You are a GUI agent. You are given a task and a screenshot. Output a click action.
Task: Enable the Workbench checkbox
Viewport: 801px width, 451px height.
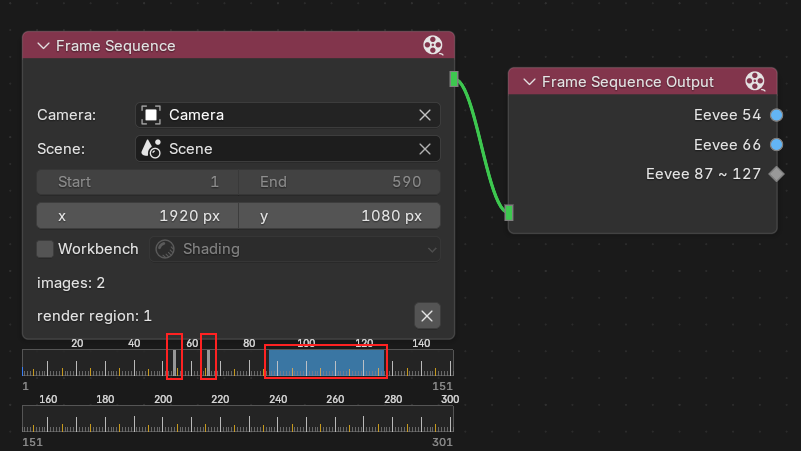[x=45, y=249]
